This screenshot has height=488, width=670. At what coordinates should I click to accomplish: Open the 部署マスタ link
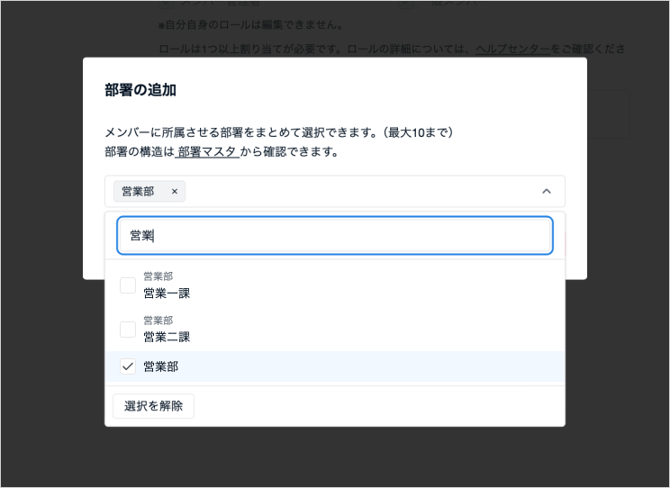click(207, 152)
